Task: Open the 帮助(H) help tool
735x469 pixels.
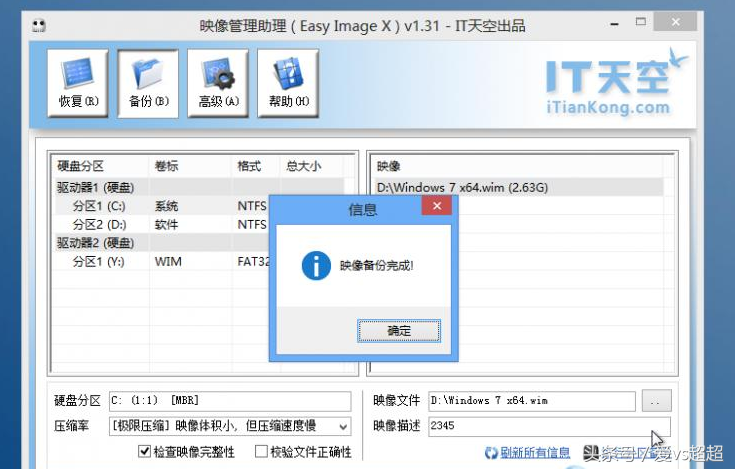Action: coord(288,83)
